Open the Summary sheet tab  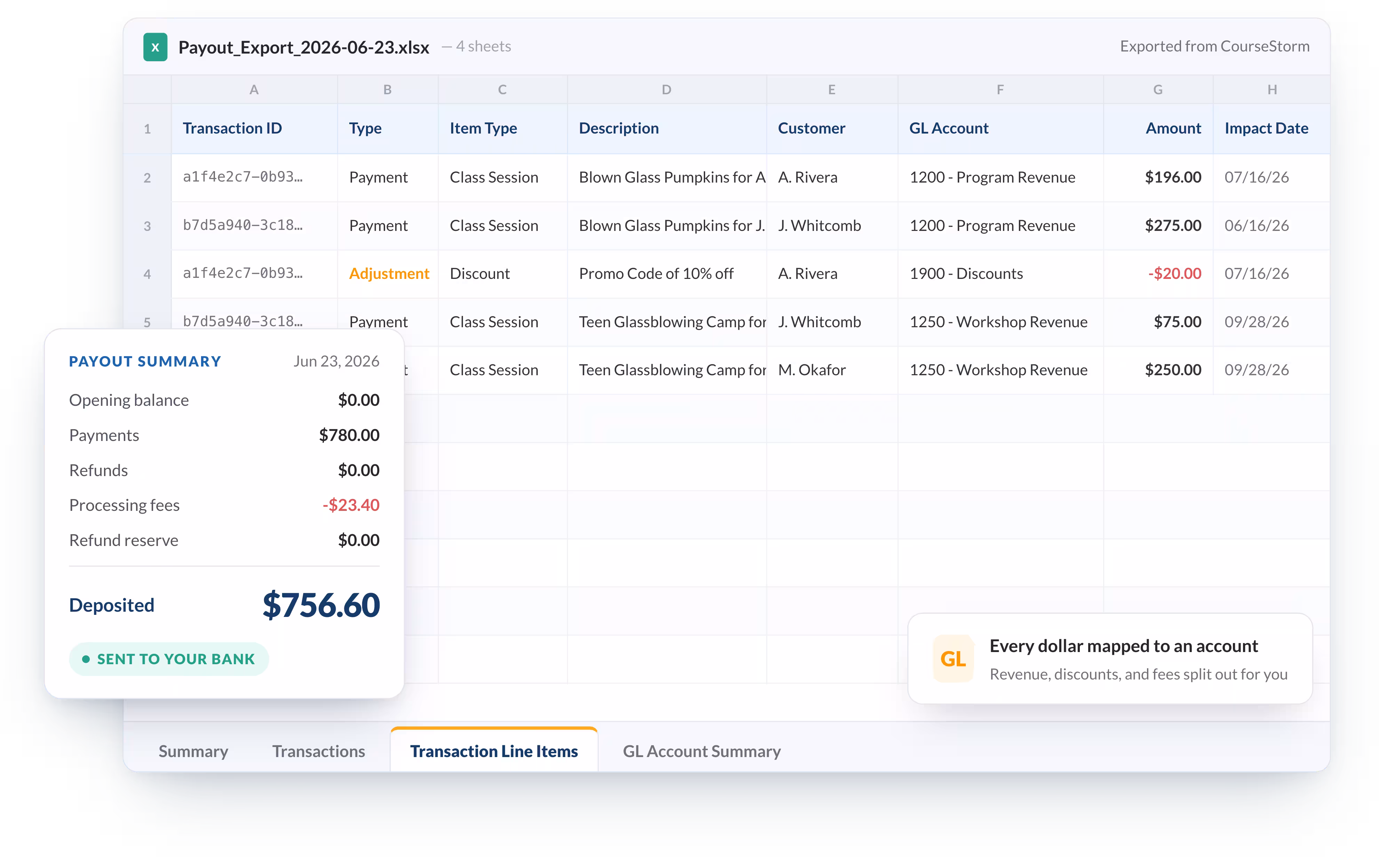[x=193, y=750]
